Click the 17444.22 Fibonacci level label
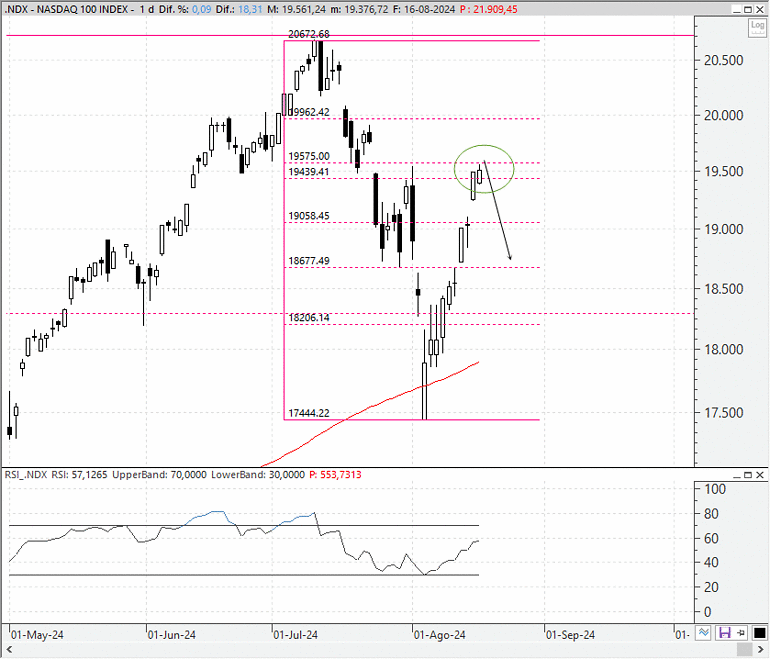The width and height of the screenshot is (770, 659). click(309, 413)
